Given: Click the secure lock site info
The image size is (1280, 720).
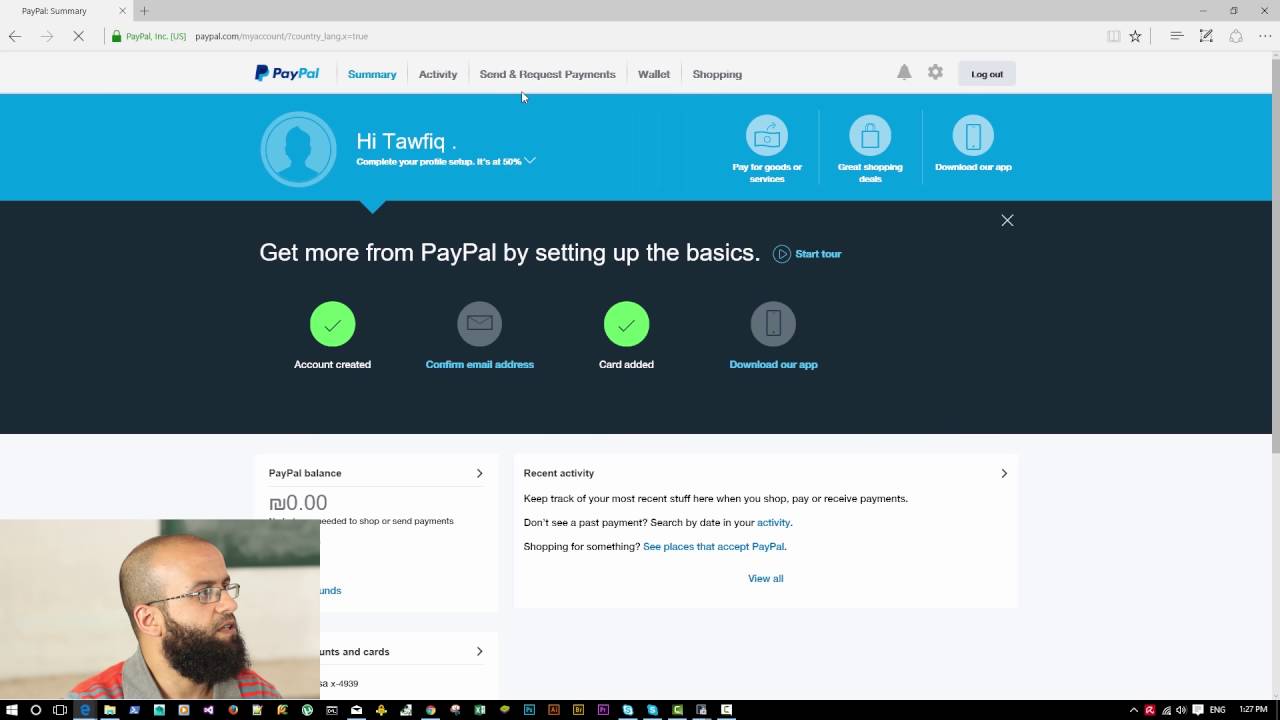Looking at the screenshot, I should 116,36.
